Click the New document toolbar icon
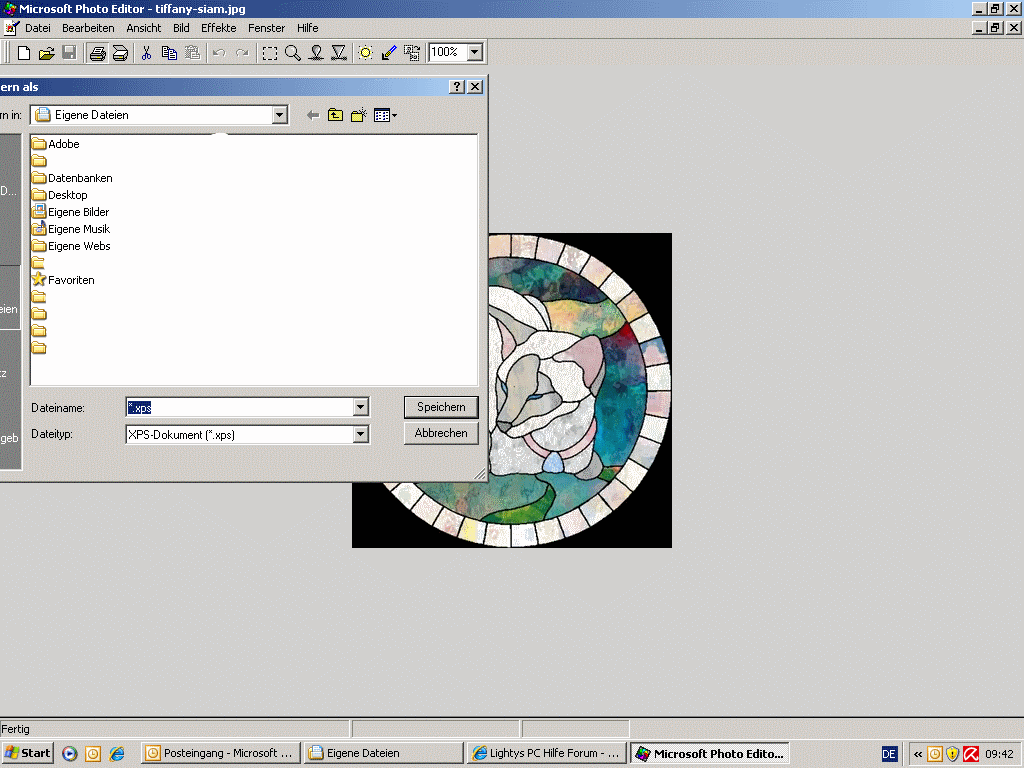1024x768 pixels. [24, 53]
